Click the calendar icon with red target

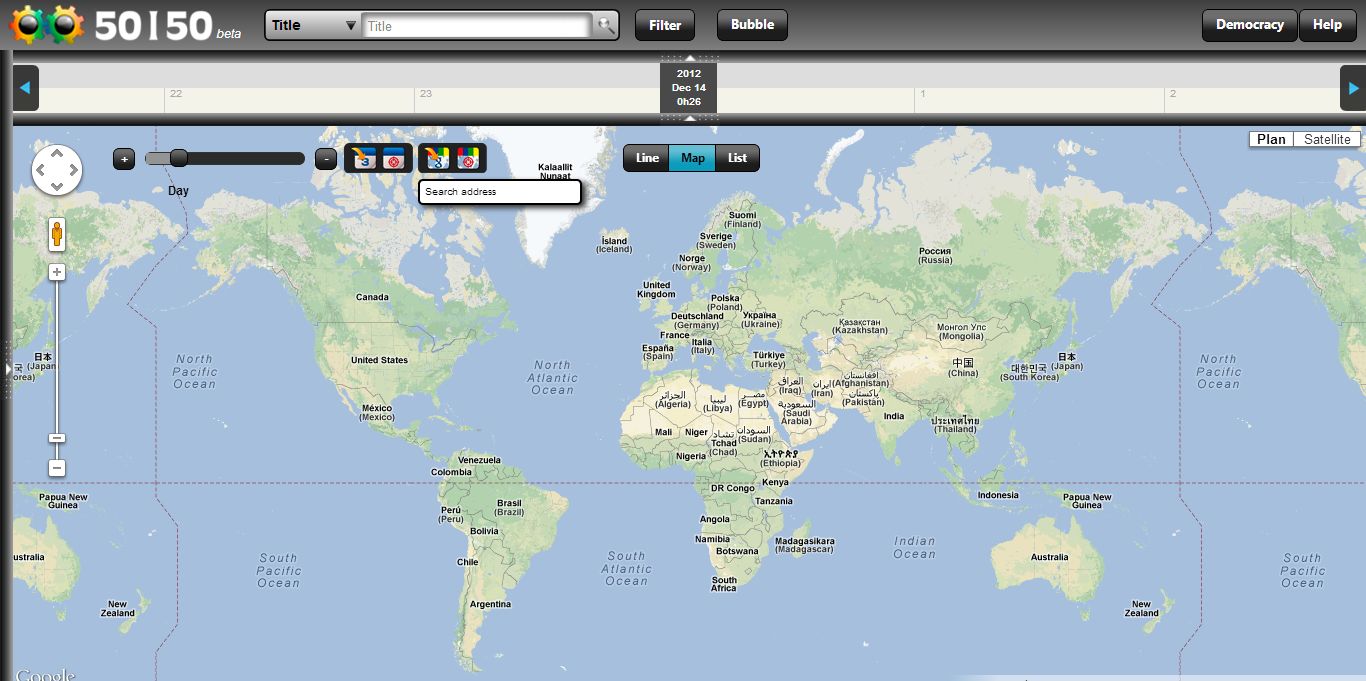(396, 158)
